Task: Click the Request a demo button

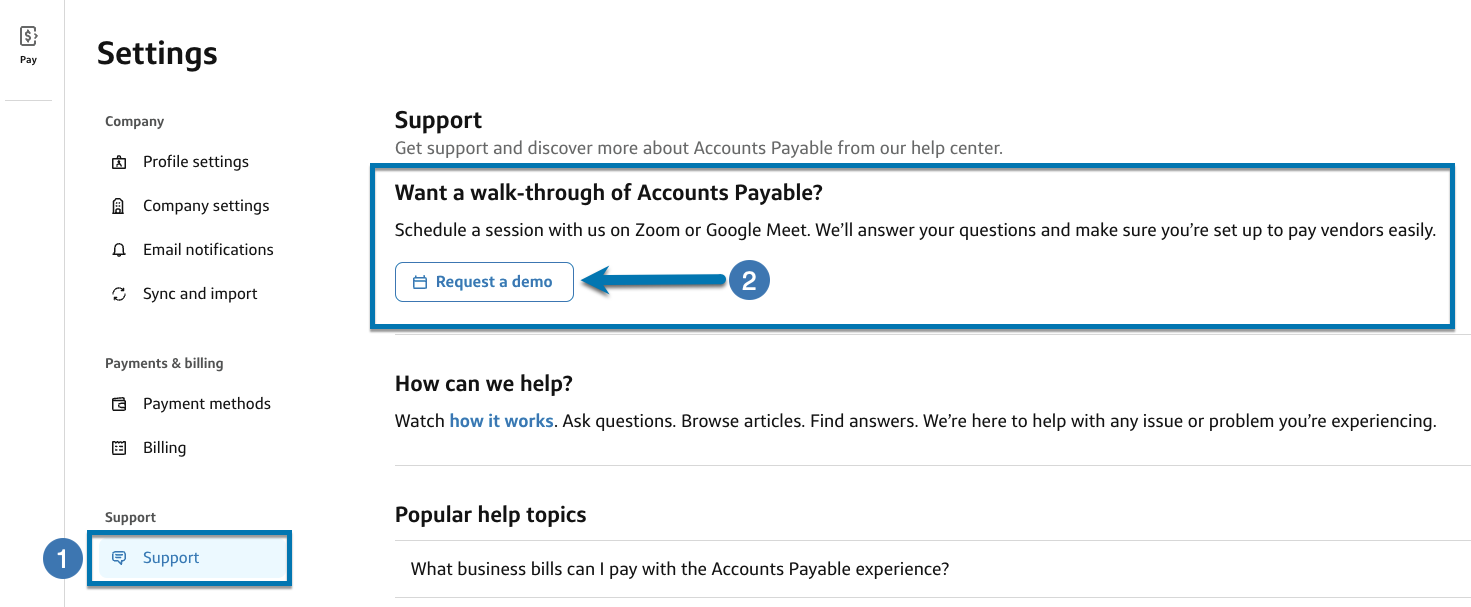Action: click(484, 282)
